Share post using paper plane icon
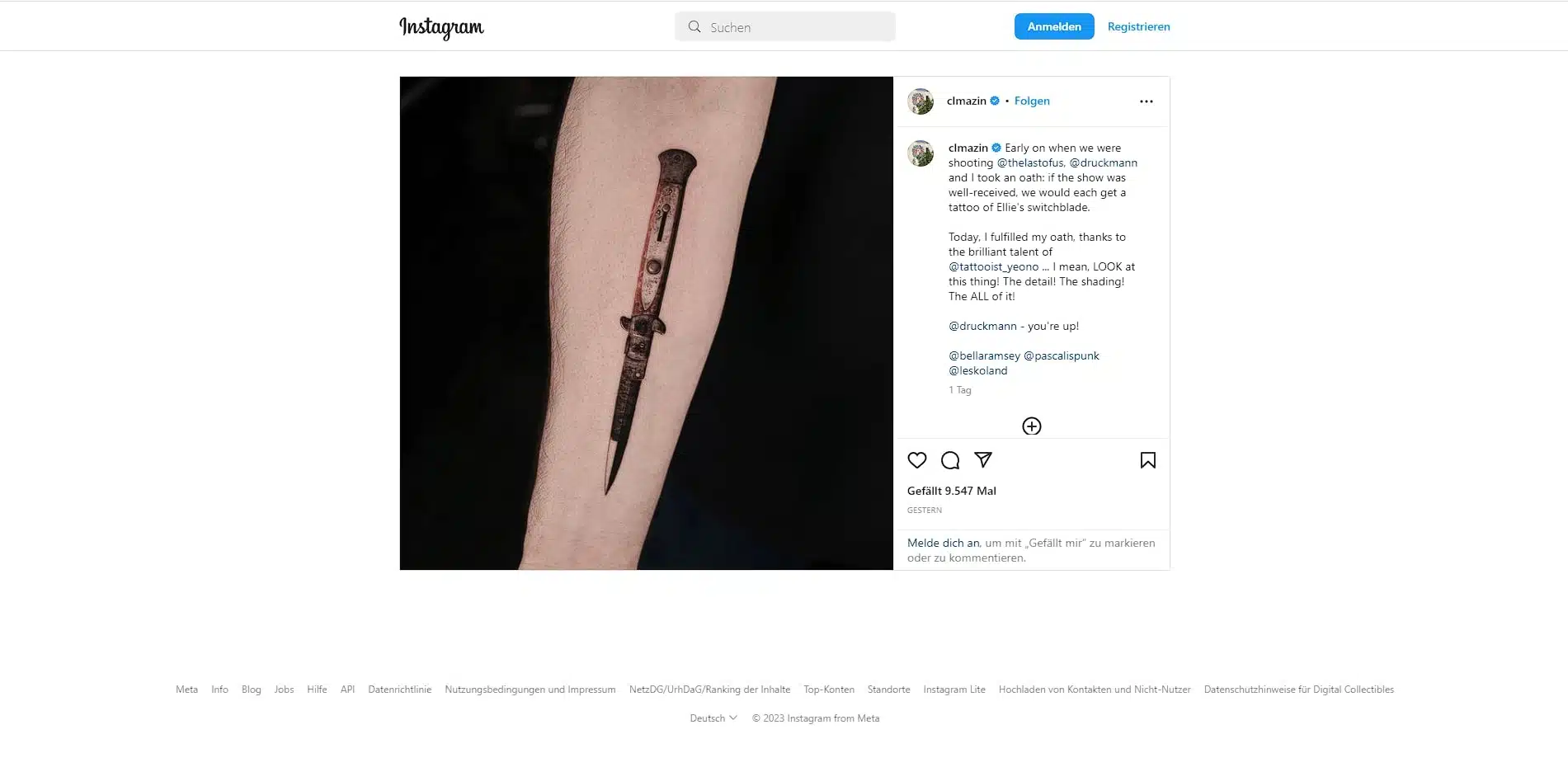The height and width of the screenshot is (772, 1568). coord(983,460)
